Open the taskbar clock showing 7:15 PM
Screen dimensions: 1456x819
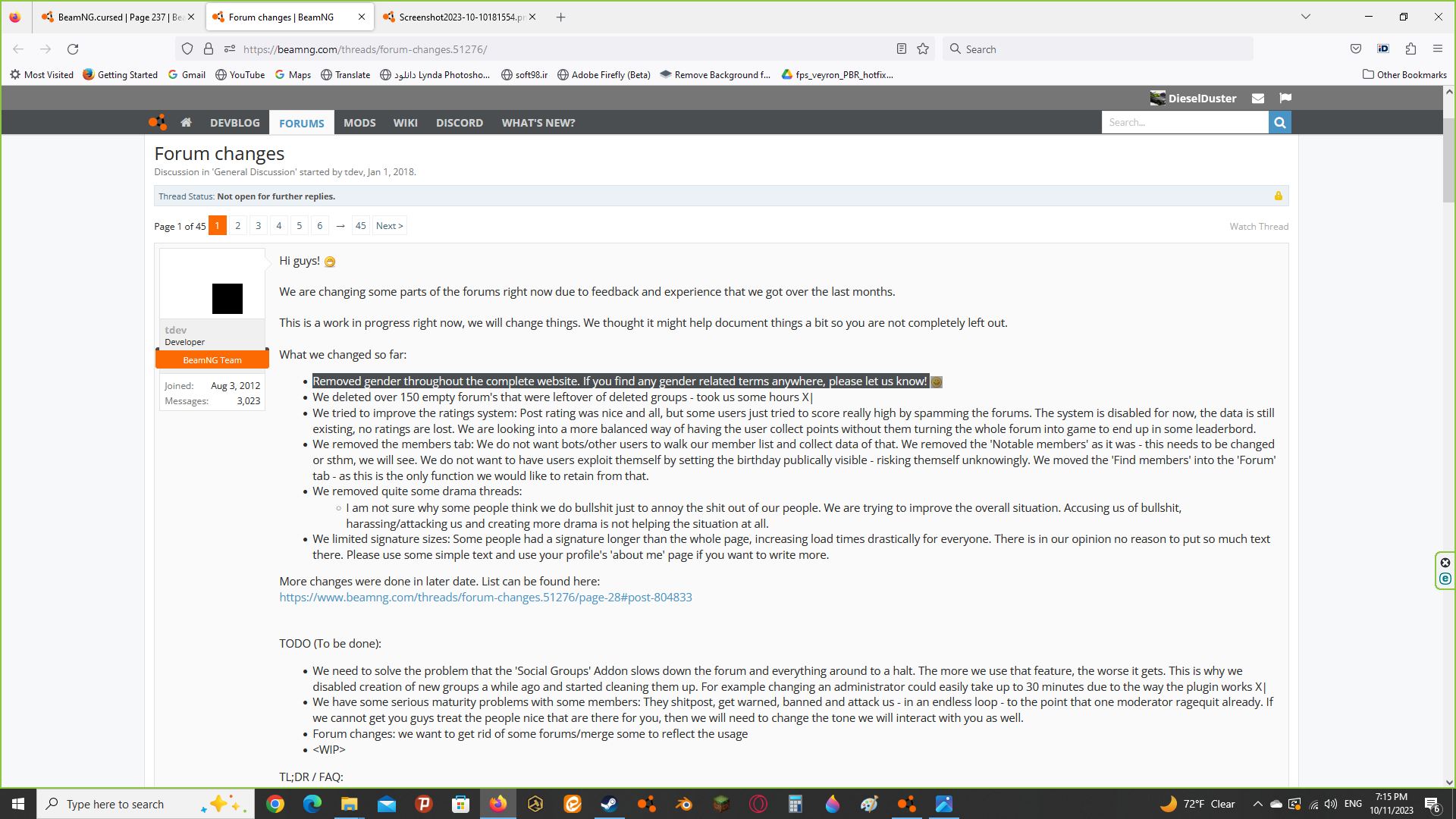pos(1392,804)
